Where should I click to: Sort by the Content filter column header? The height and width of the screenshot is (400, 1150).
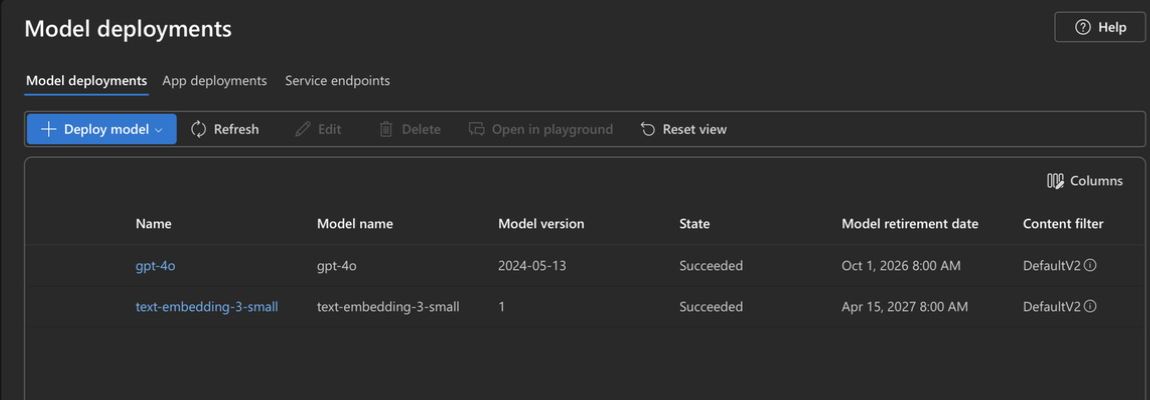(x=1063, y=224)
